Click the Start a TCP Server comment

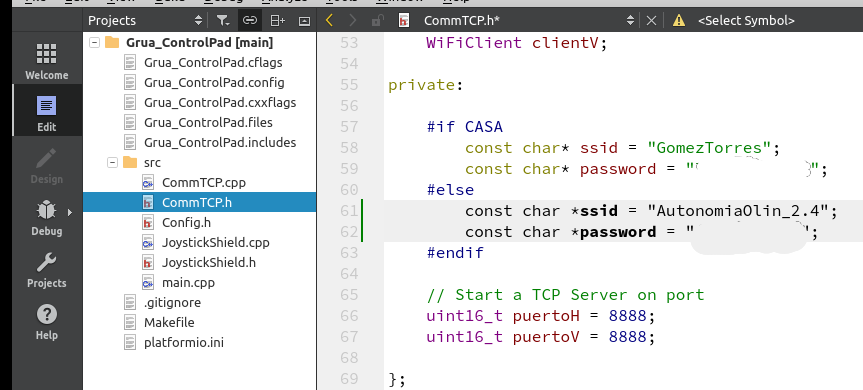point(565,295)
